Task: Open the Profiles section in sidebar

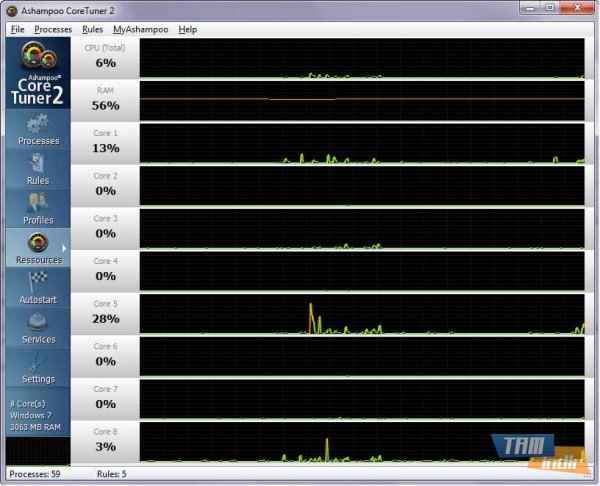Action: click(38, 209)
